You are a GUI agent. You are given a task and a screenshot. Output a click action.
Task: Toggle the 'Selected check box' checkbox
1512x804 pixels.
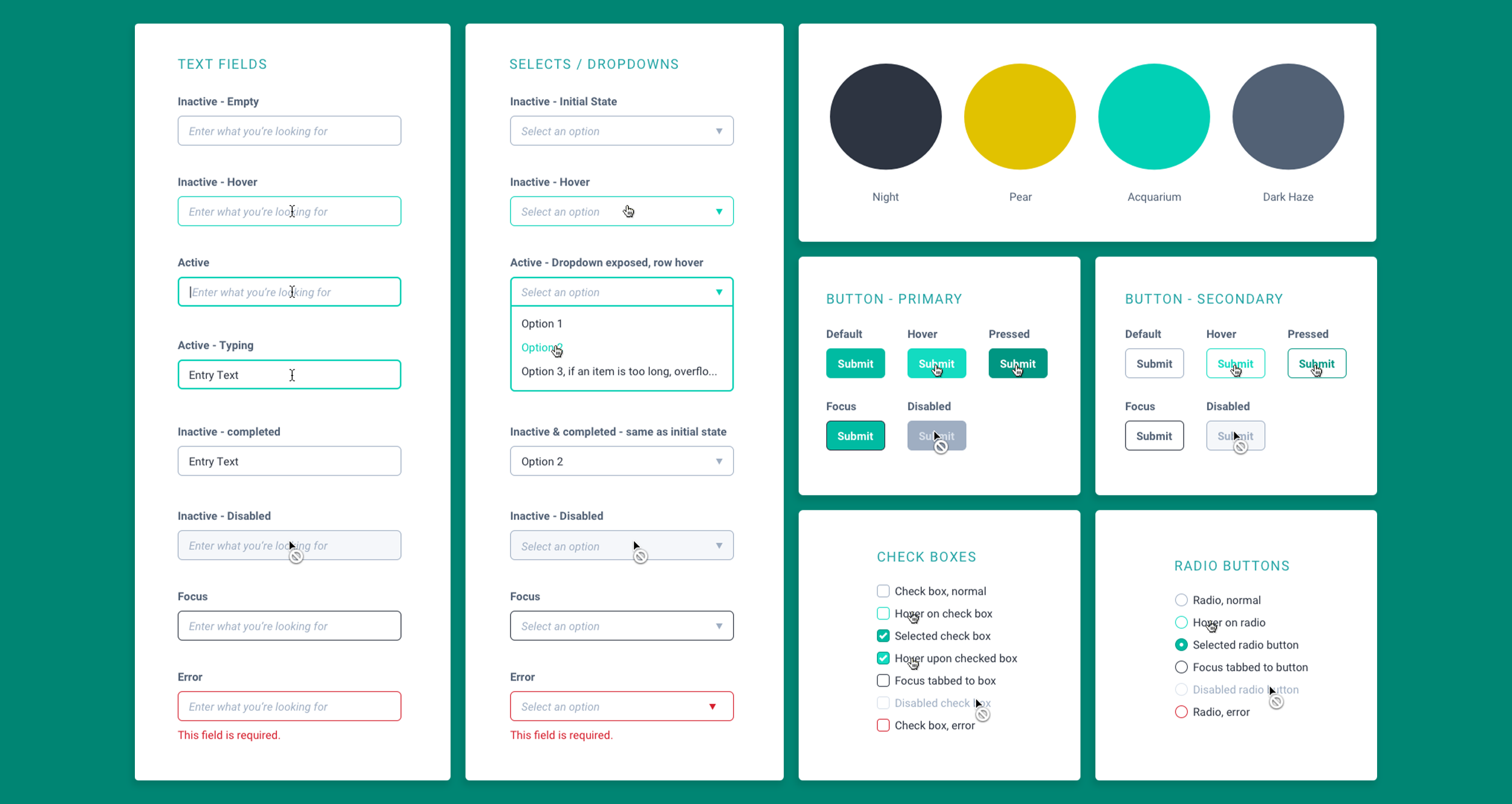883,635
